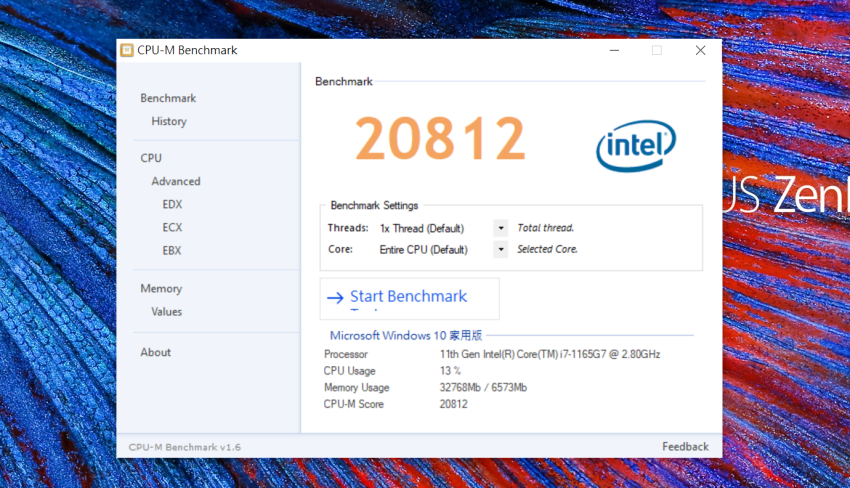Click the CPU-M Score value 20812
The height and width of the screenshot is (488, 850).
coord(453,404)
